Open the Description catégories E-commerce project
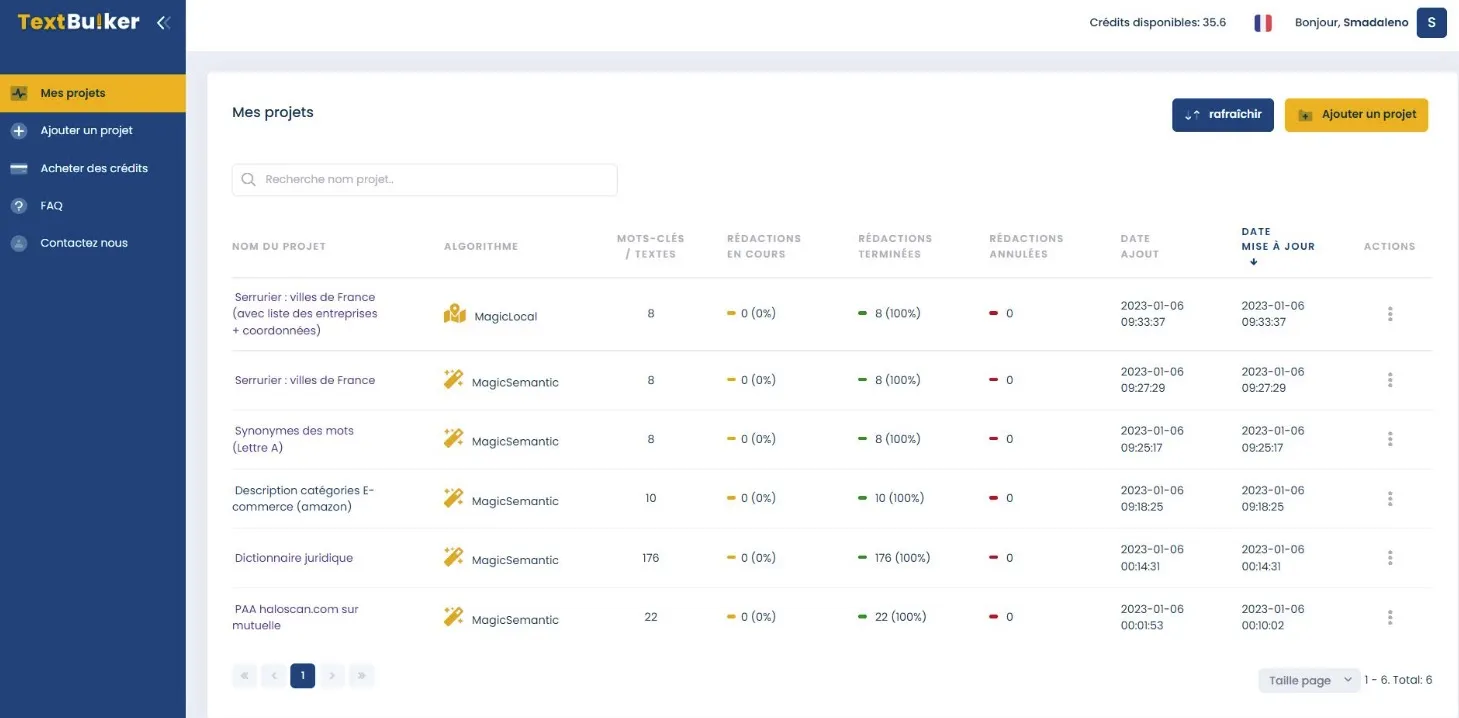Viewport: 1459px width, 718px height. click(304, 498)
